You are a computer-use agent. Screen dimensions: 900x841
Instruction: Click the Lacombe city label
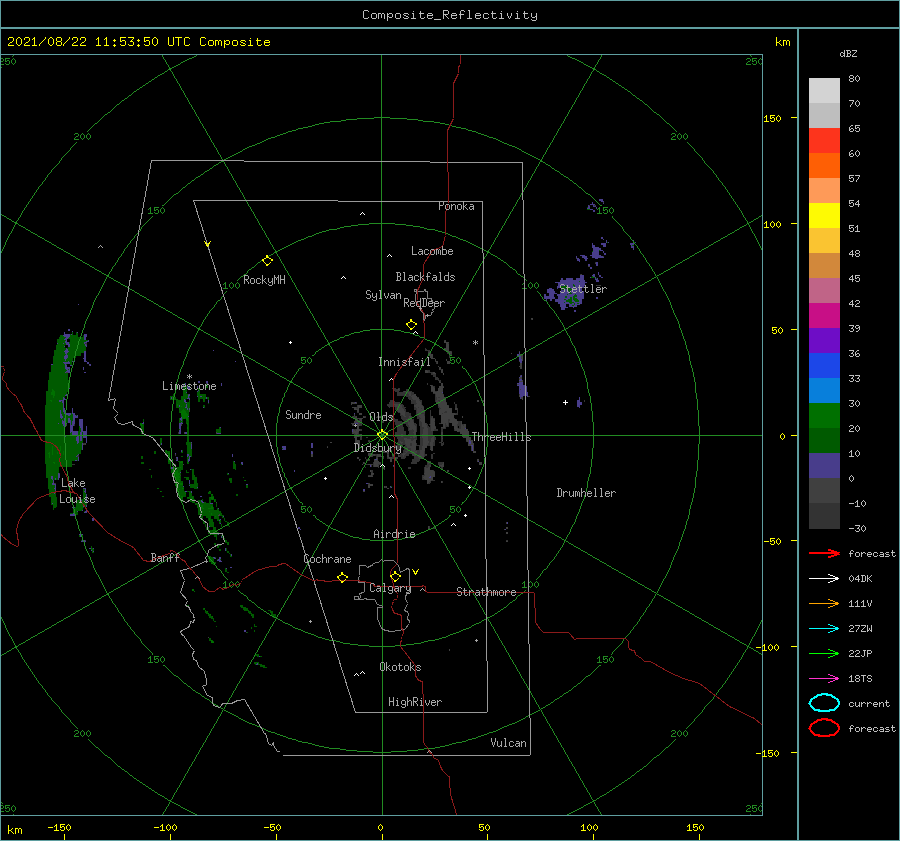coord(432,251)
